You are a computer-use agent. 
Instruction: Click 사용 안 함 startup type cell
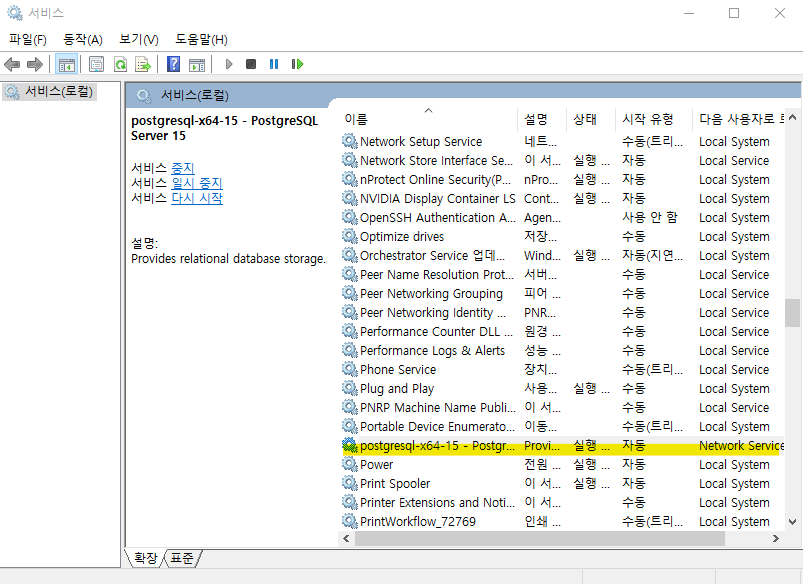(x=649, y=217)
